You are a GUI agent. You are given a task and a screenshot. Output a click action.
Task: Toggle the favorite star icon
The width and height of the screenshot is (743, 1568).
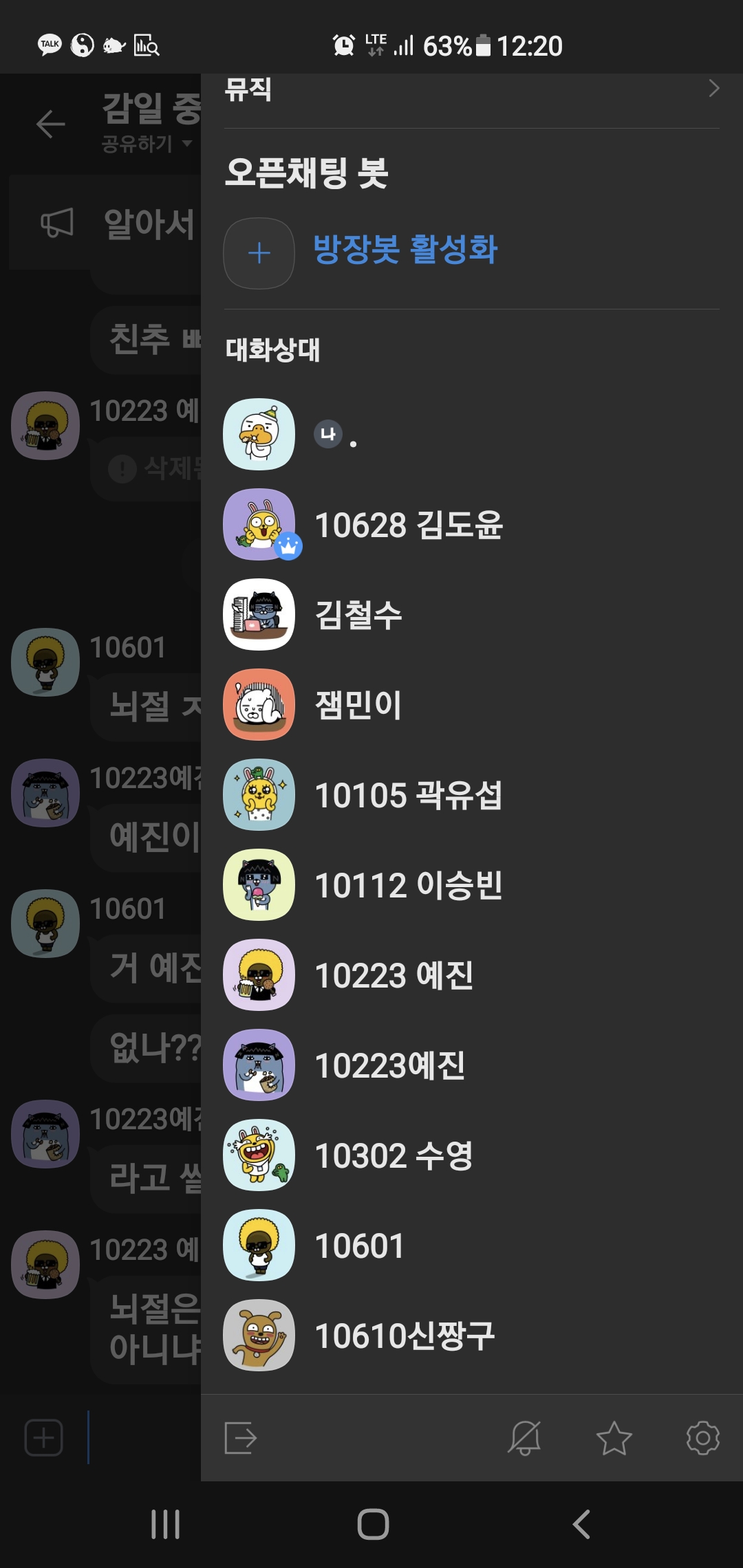614,1438
